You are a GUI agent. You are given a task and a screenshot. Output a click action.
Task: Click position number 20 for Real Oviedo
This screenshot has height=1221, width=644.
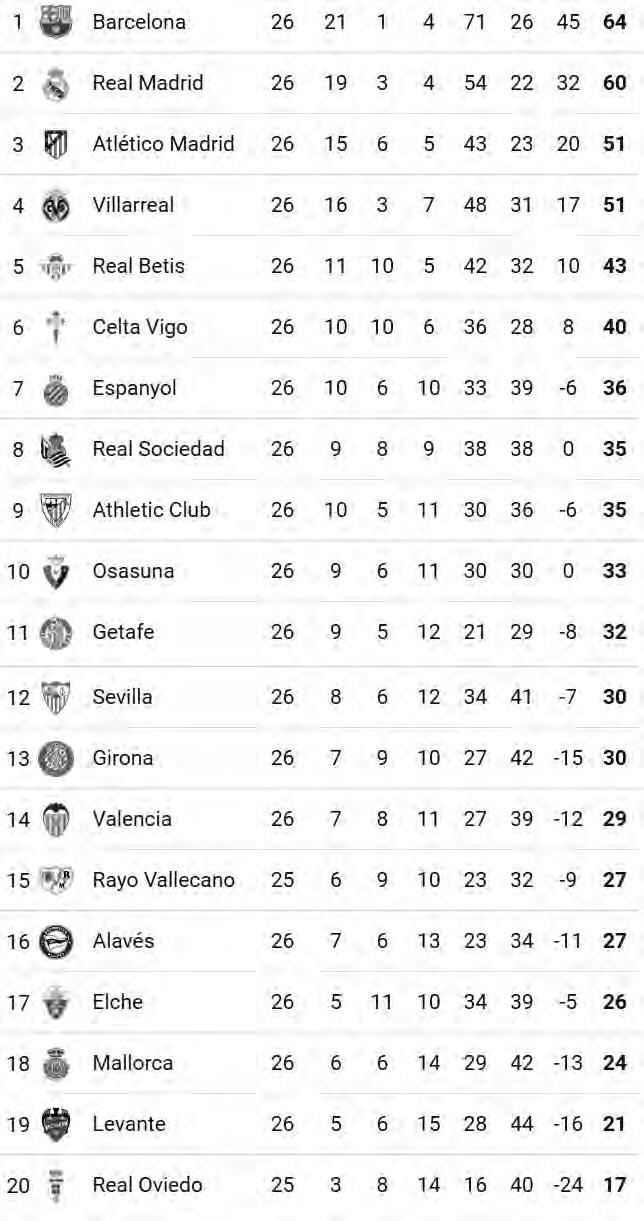pos(19,1185)
